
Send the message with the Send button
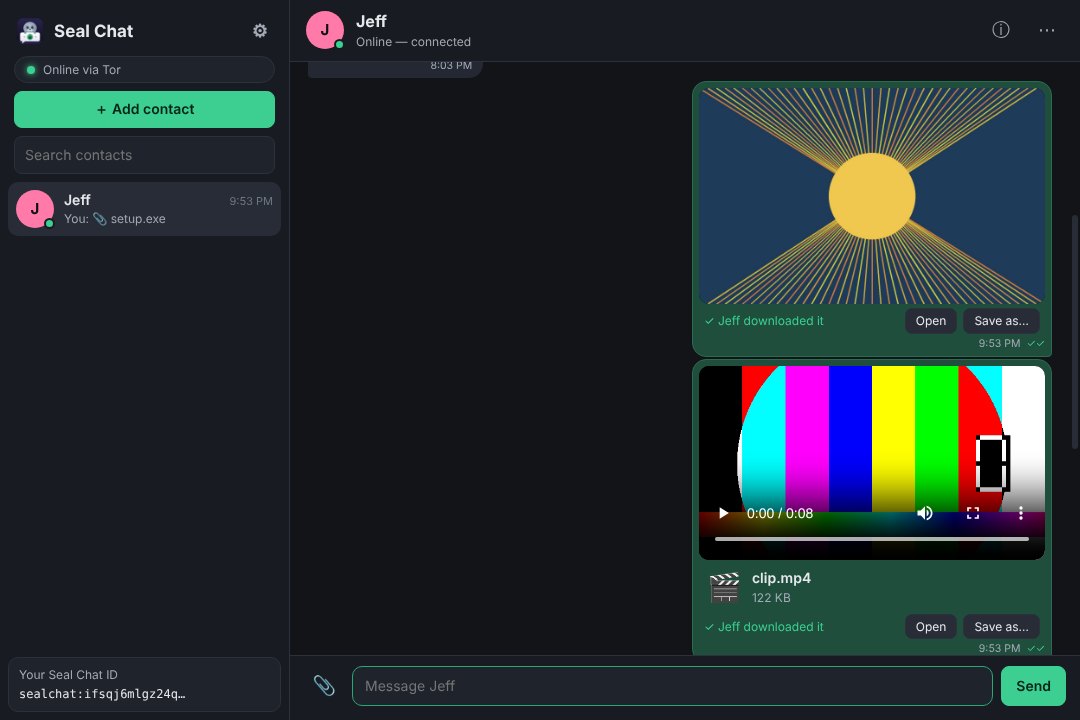coord(1033,686)
